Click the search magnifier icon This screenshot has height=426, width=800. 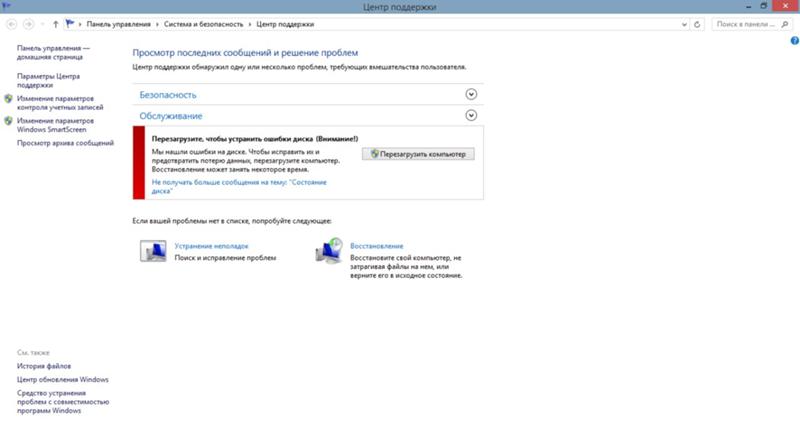tap(785, 24)
